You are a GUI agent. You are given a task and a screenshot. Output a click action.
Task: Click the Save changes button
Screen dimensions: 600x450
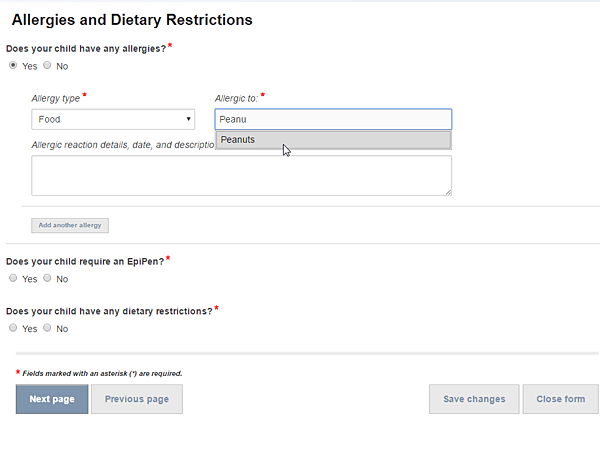[473, 399]
